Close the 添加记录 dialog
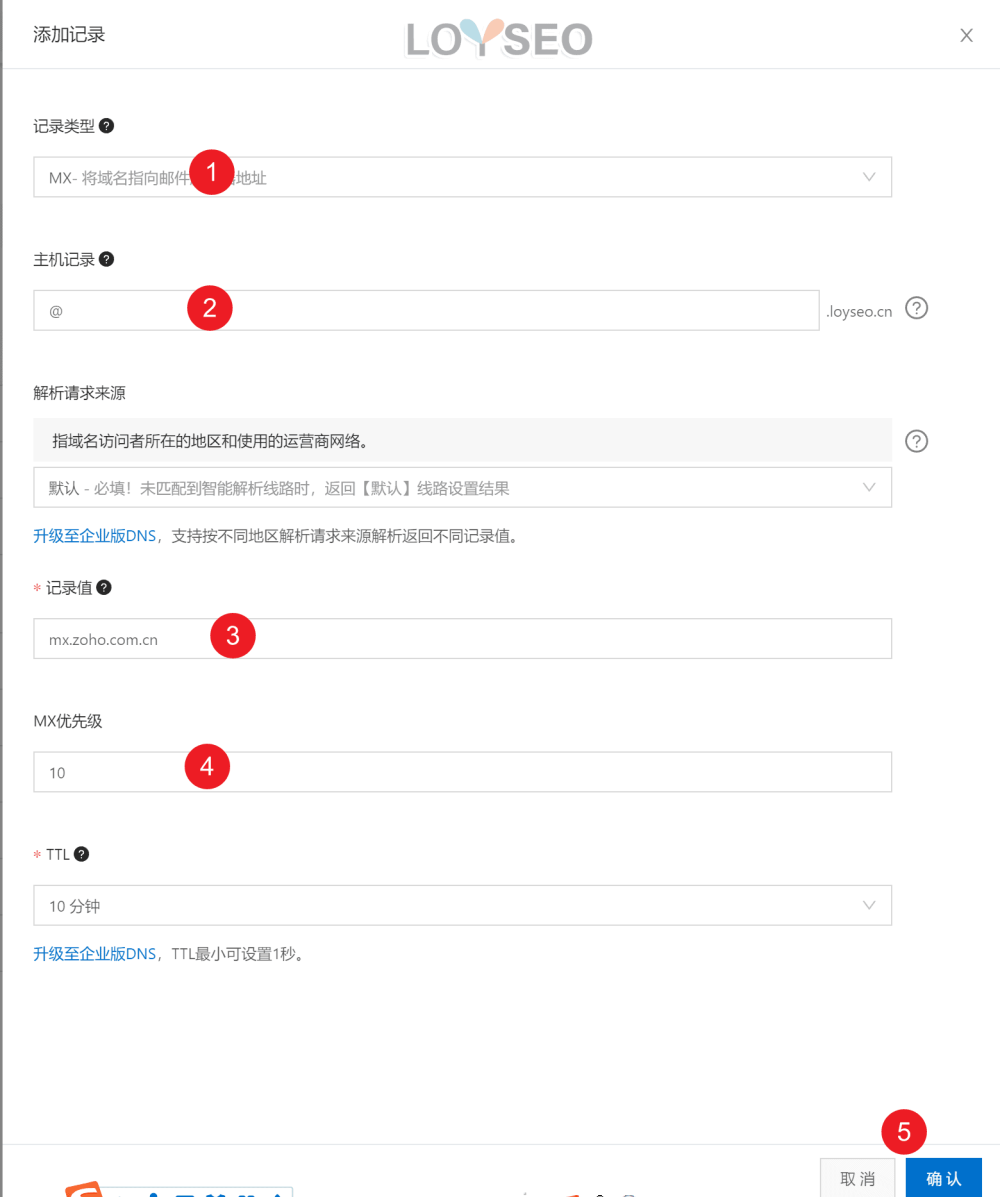 (x=966, y=35)
